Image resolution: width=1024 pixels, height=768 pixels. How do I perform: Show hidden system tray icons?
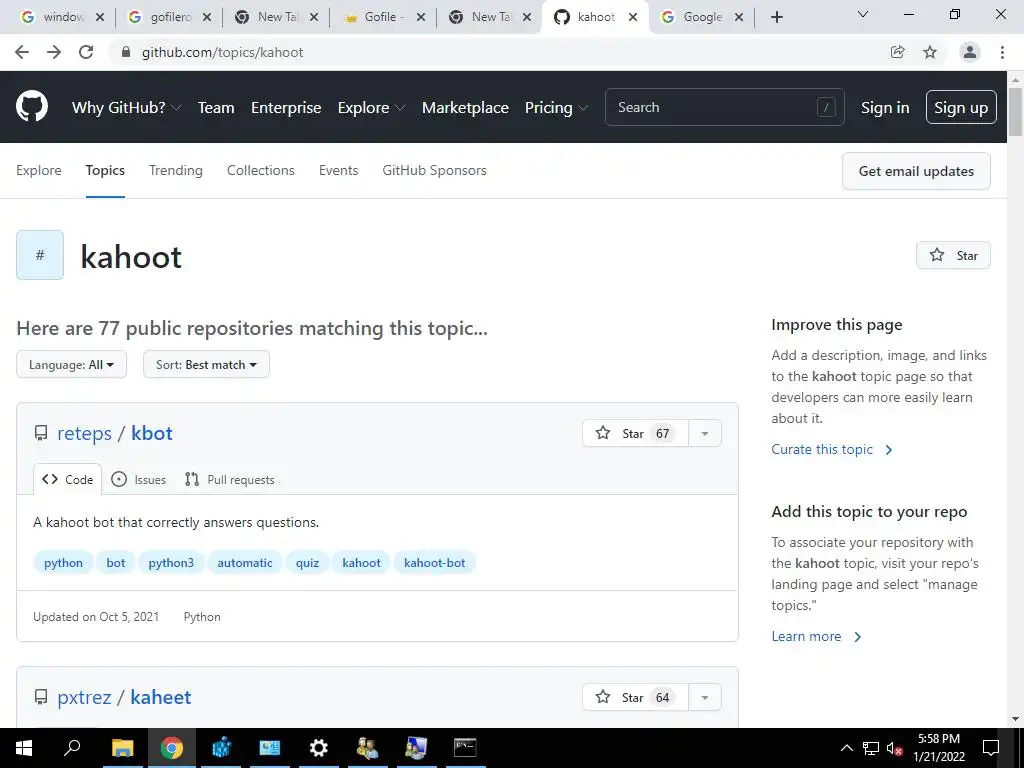point(846,748)
